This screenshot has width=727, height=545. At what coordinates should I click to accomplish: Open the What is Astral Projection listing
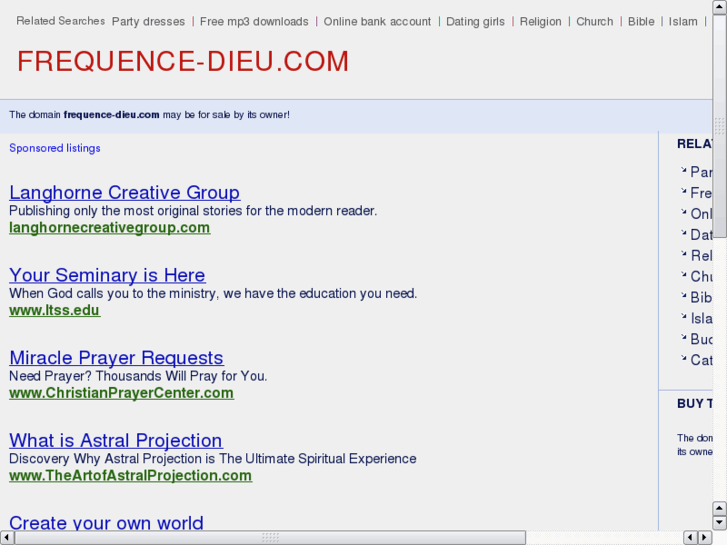[x=116, y=440]
